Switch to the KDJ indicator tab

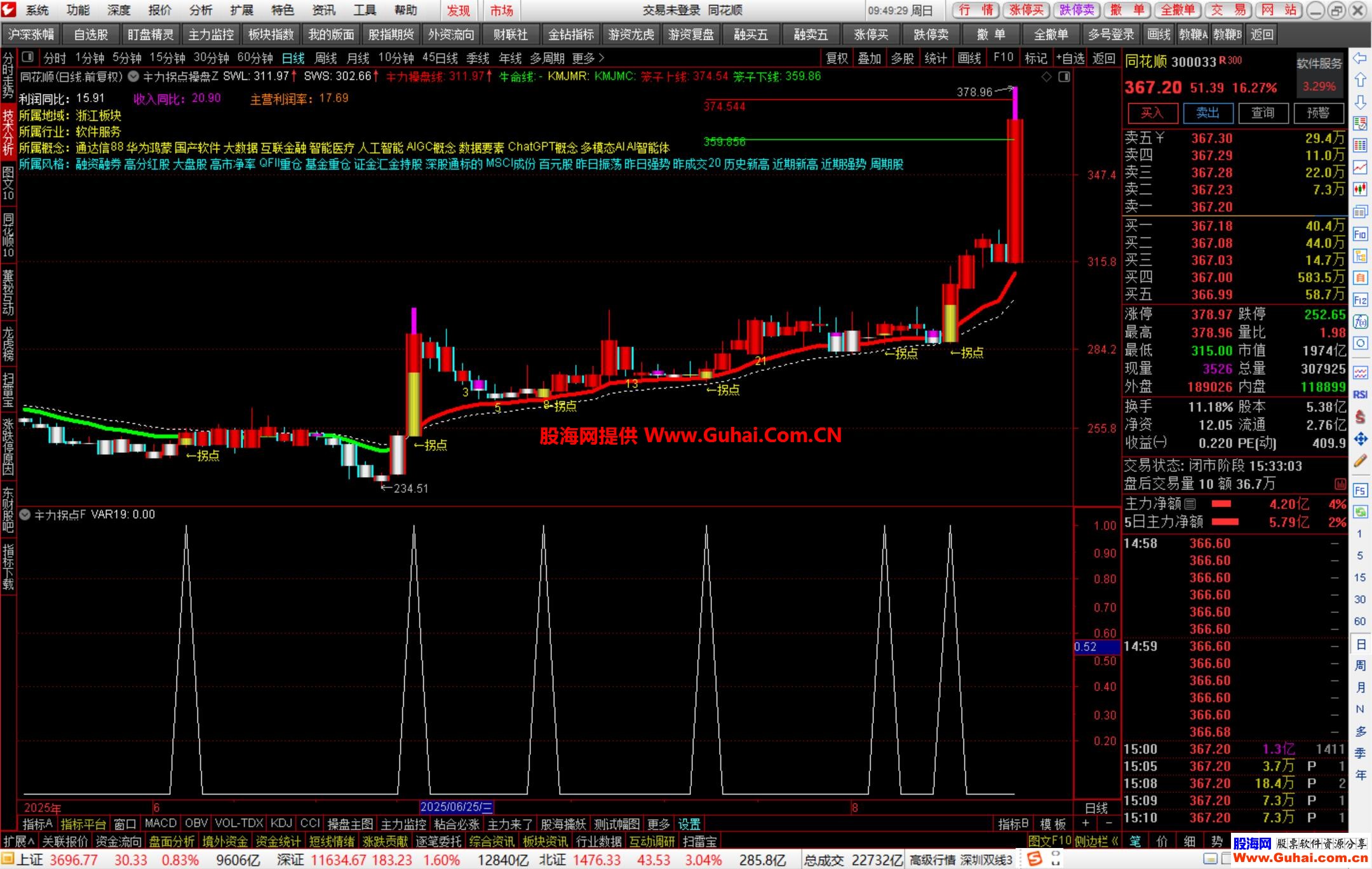(x=281, y=823)
